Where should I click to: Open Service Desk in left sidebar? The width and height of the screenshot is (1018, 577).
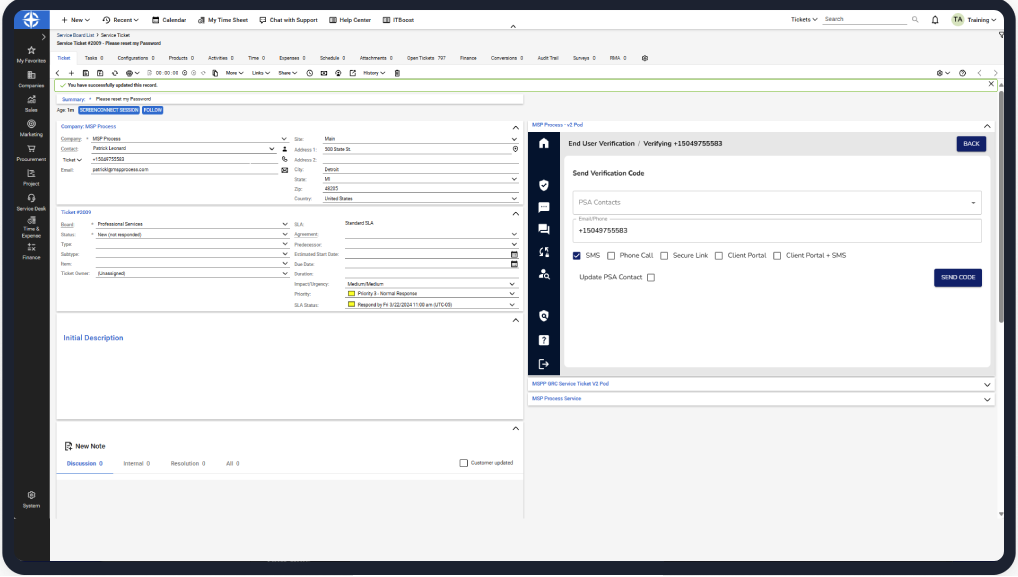(32, 202)
